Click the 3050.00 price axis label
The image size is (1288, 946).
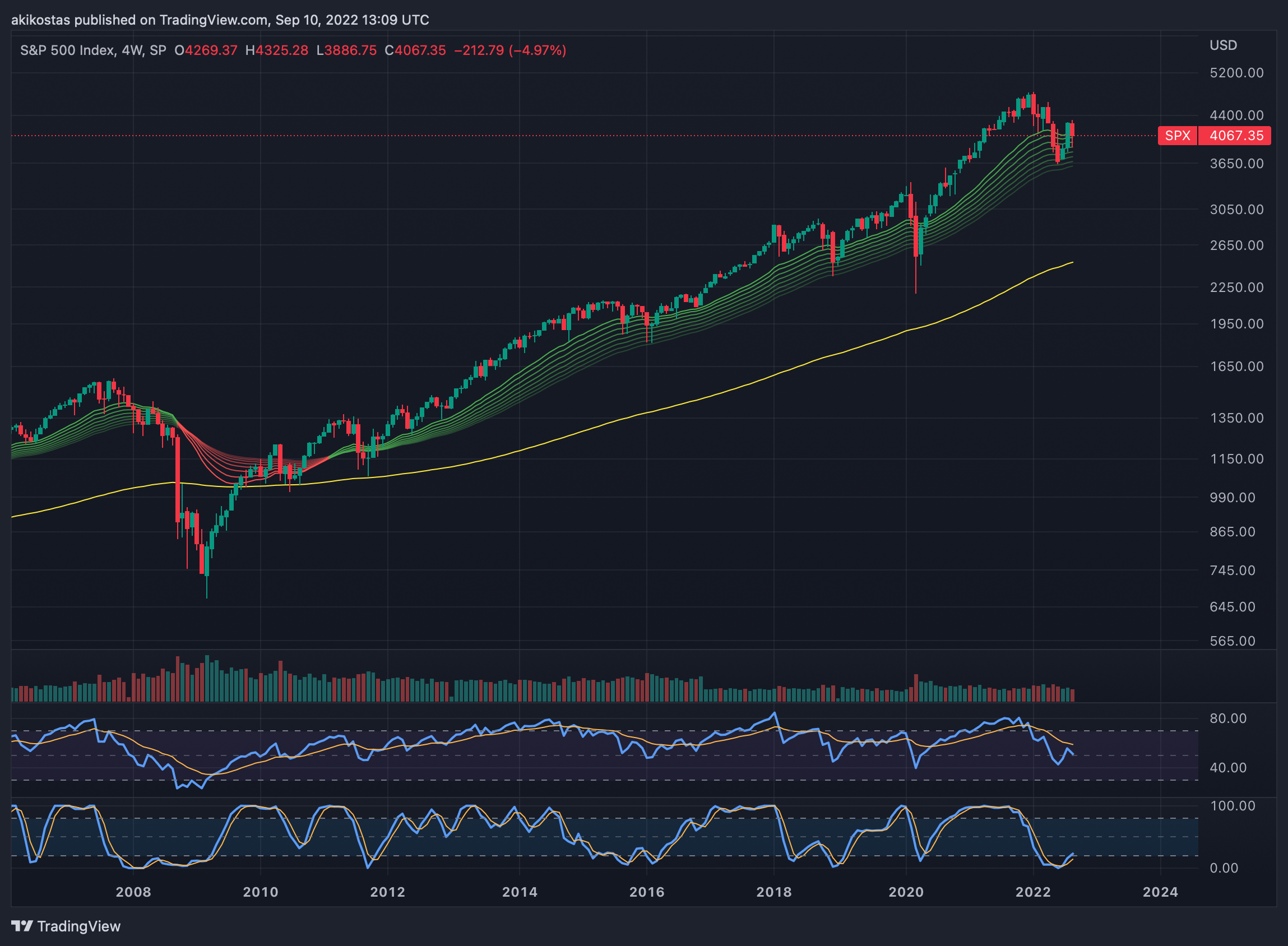pyautogui.click(x=1236, y=210)
